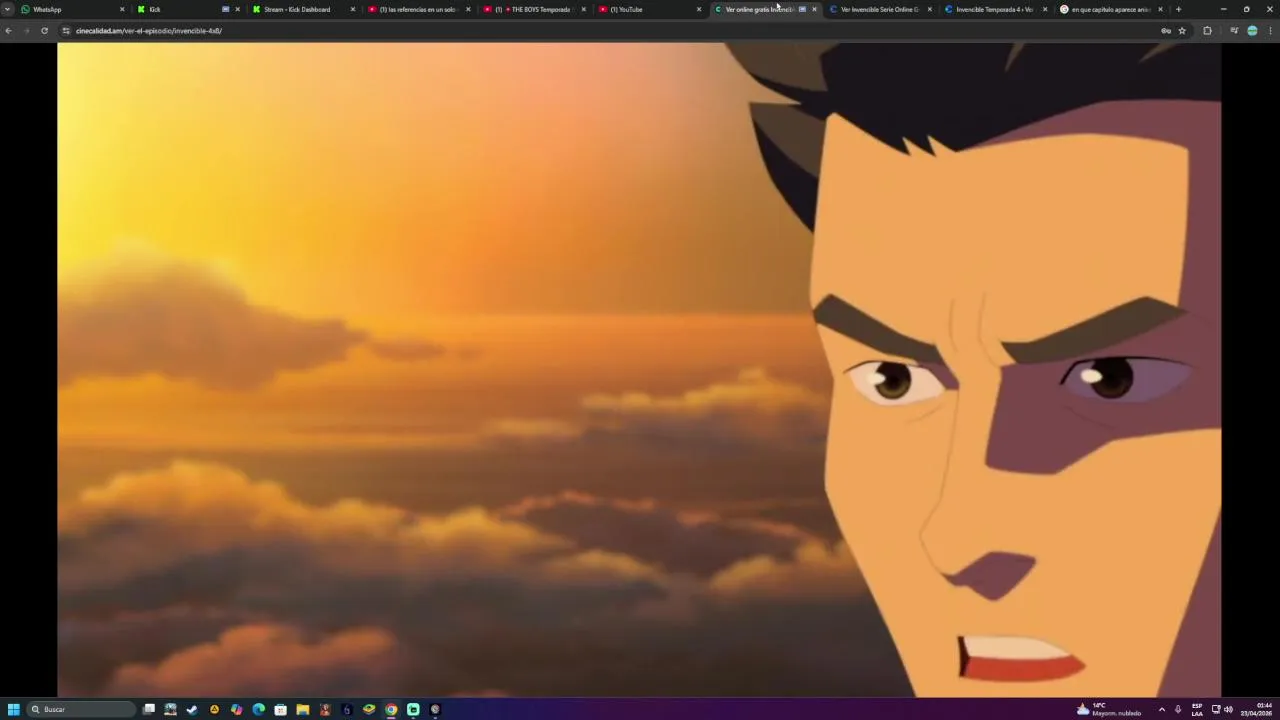Open the browser extensions menu
The image size is (1280, 720).
(1207, 31)
